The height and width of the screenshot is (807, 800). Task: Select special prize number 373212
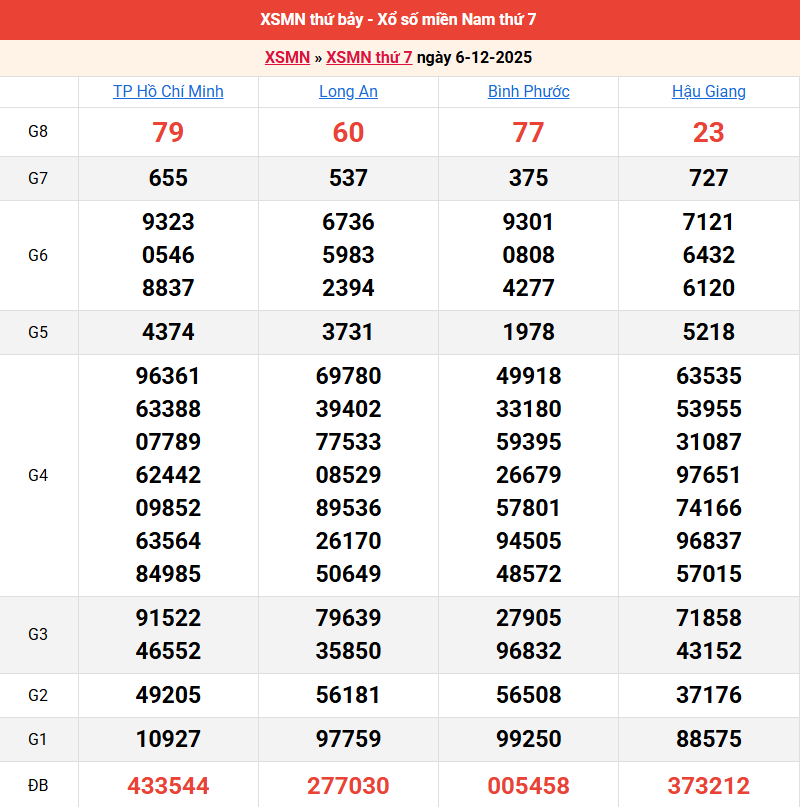(x=708, y=786)
